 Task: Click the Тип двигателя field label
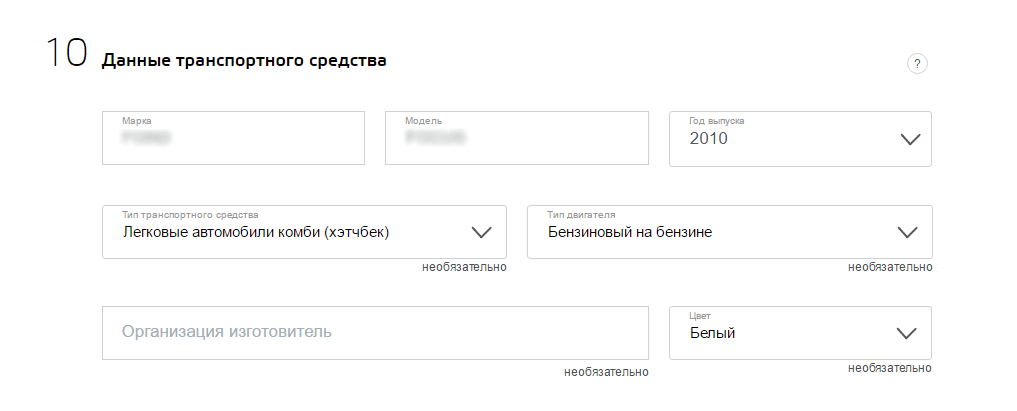(581, 215)
